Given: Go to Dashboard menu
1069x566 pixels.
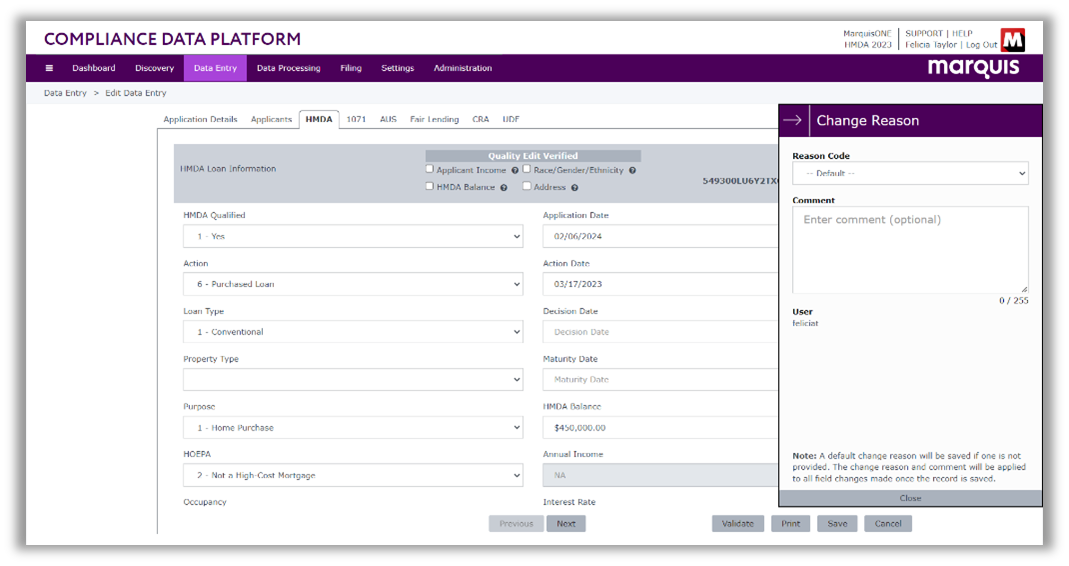Looking at the screenshot, I should [x=94, y=68].
